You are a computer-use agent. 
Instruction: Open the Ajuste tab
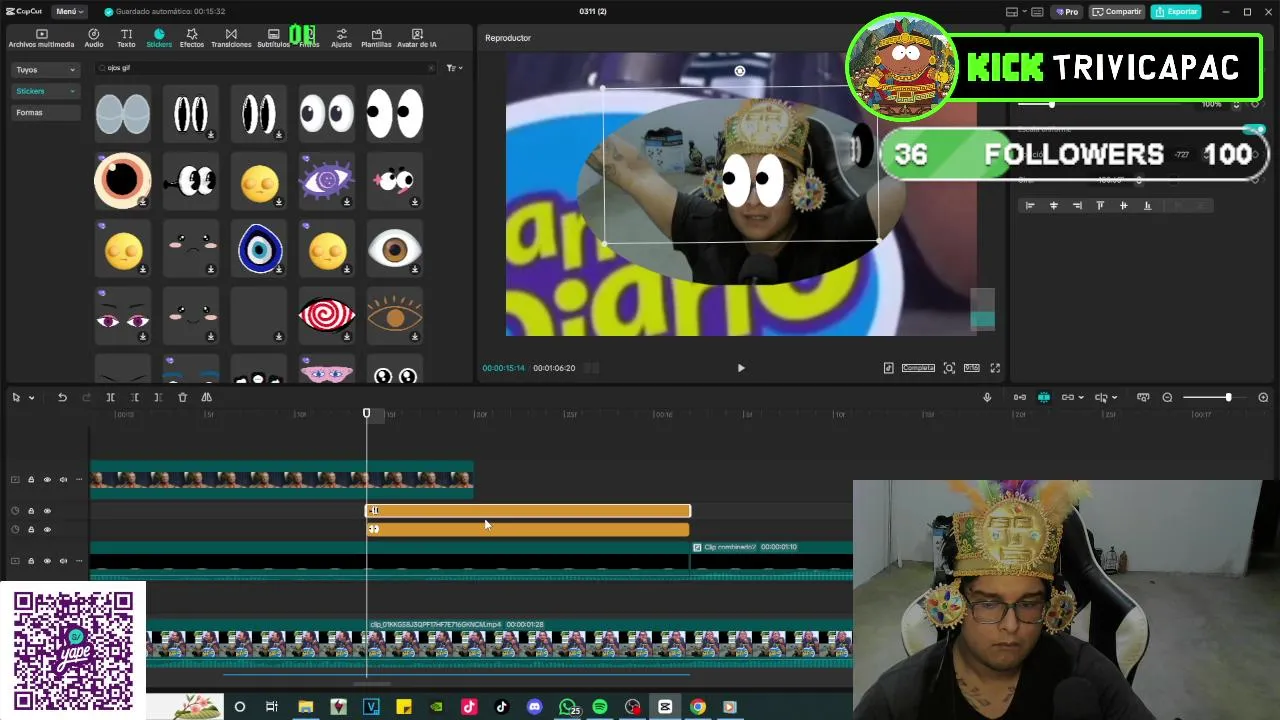tap(342, 38)
